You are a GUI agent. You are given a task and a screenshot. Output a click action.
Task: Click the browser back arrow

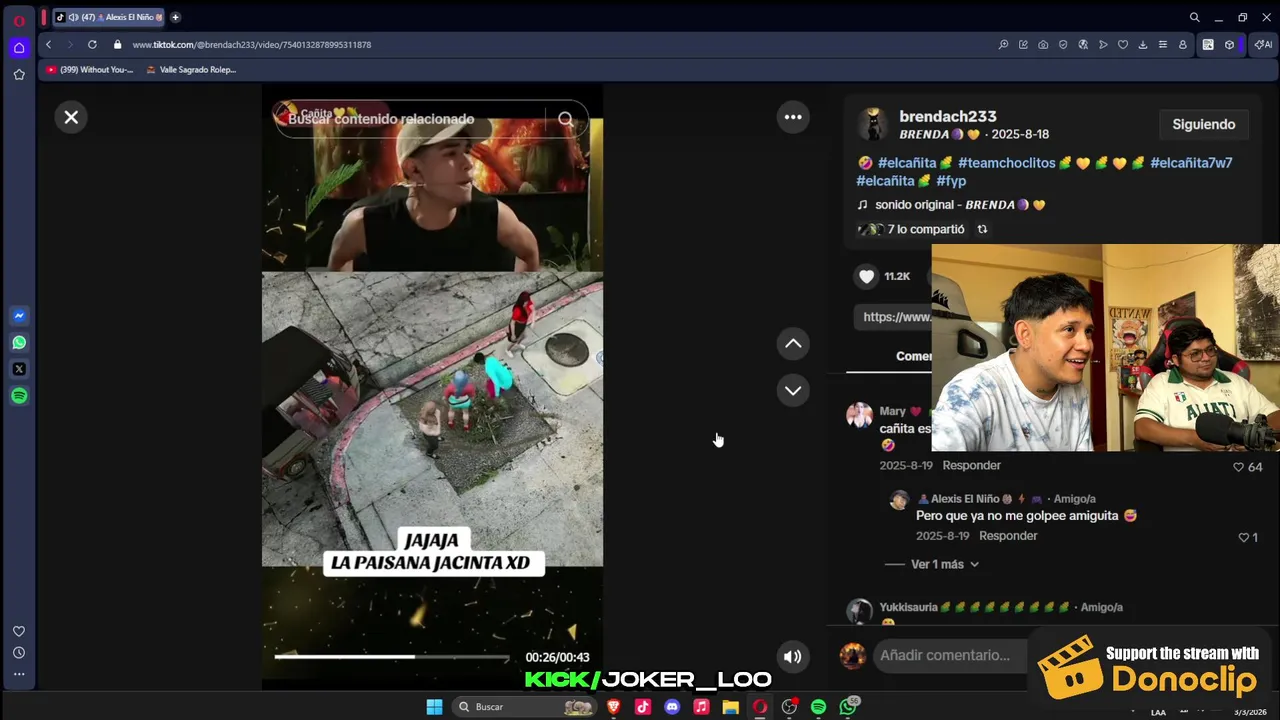(48, 44)
